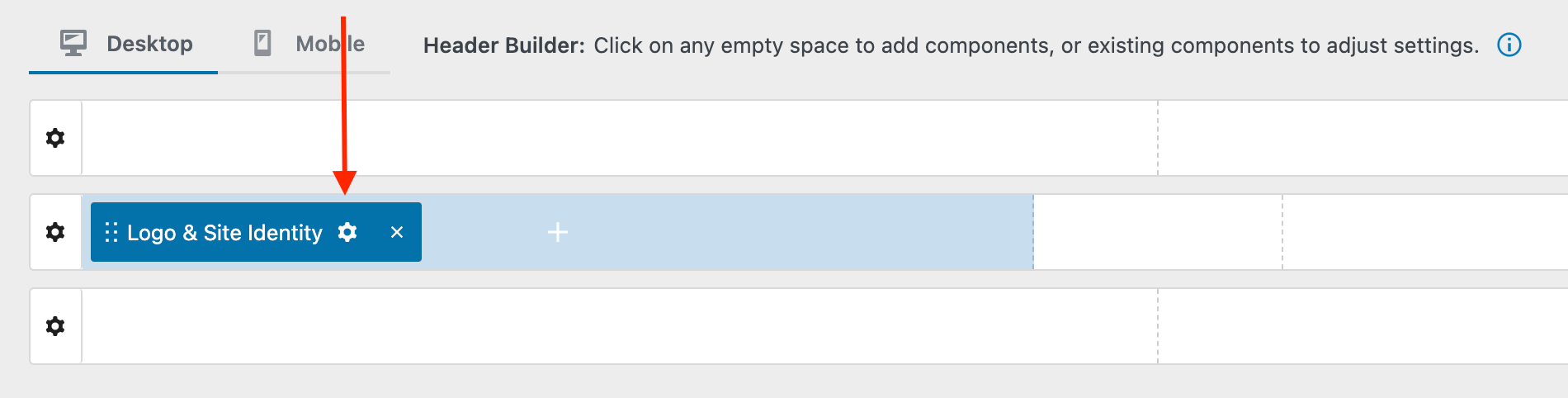Click the 'Header Builder:' heading text
The width and height of the screenshot is (1568, 398).
click(x=503, y=45)
